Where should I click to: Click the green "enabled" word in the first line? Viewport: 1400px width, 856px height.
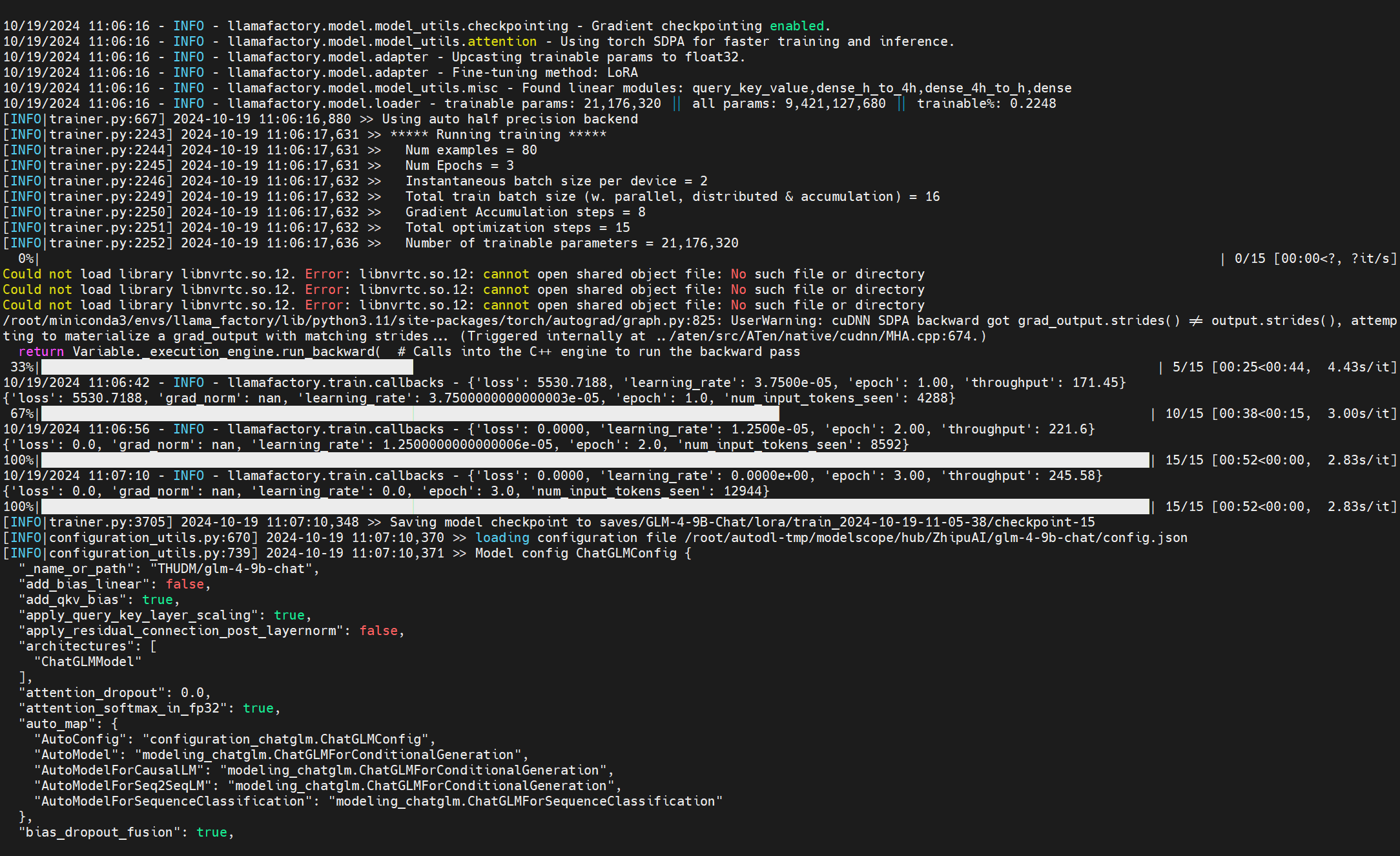tap(796, 26)
